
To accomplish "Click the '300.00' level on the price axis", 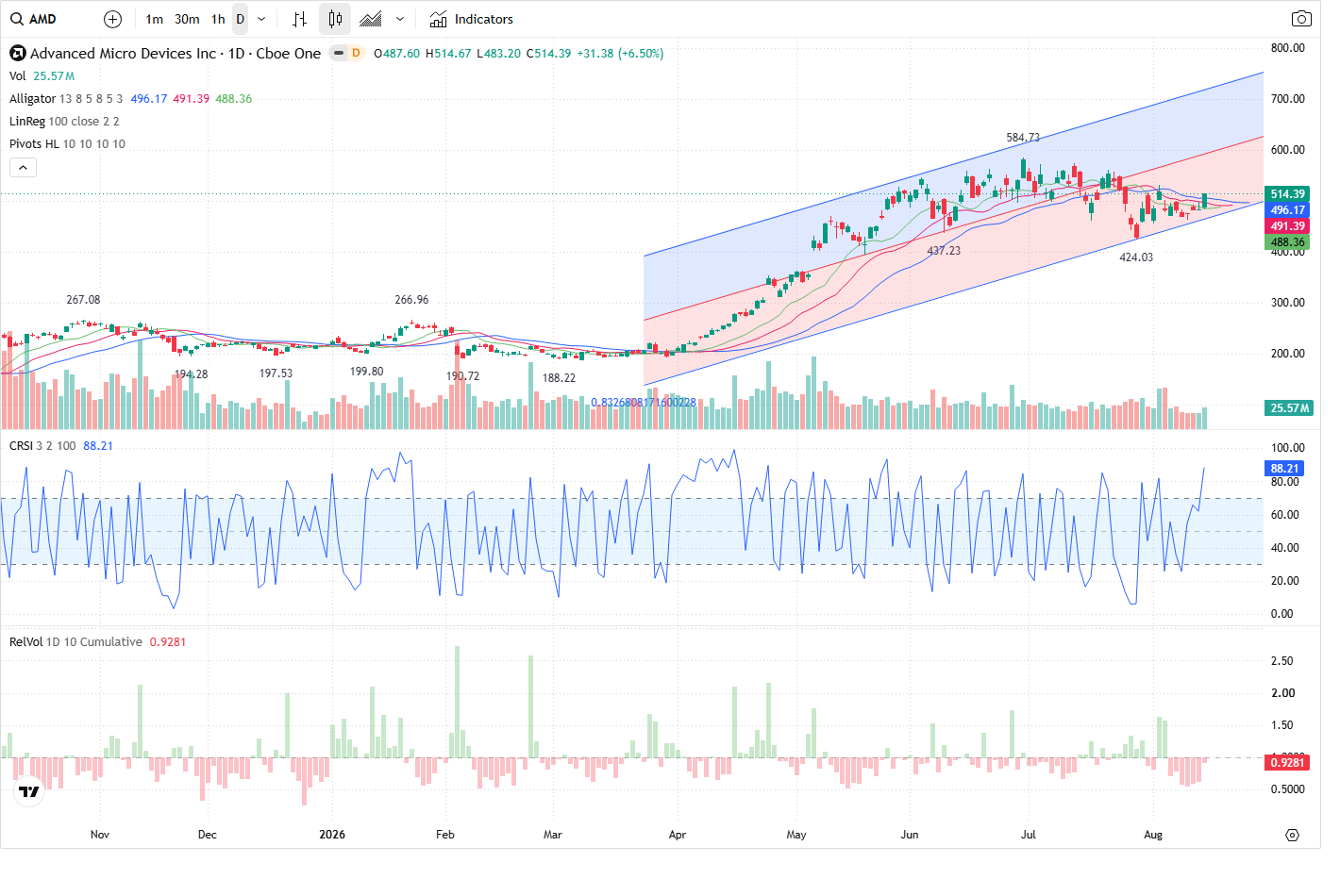I will [x=1288, y=303].
